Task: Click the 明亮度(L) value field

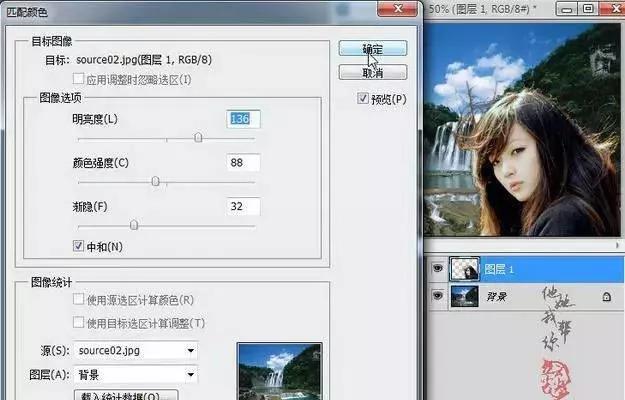Action: click(243, 119)
